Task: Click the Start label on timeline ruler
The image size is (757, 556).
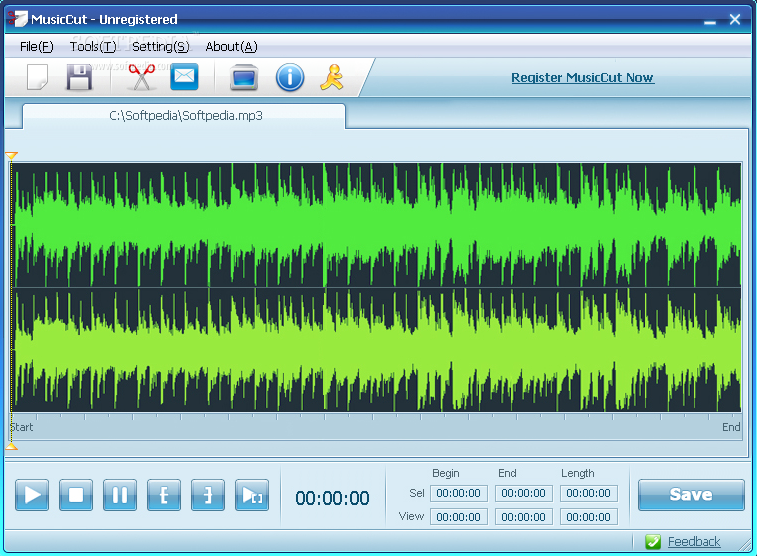Action: [x=22, y=427]
